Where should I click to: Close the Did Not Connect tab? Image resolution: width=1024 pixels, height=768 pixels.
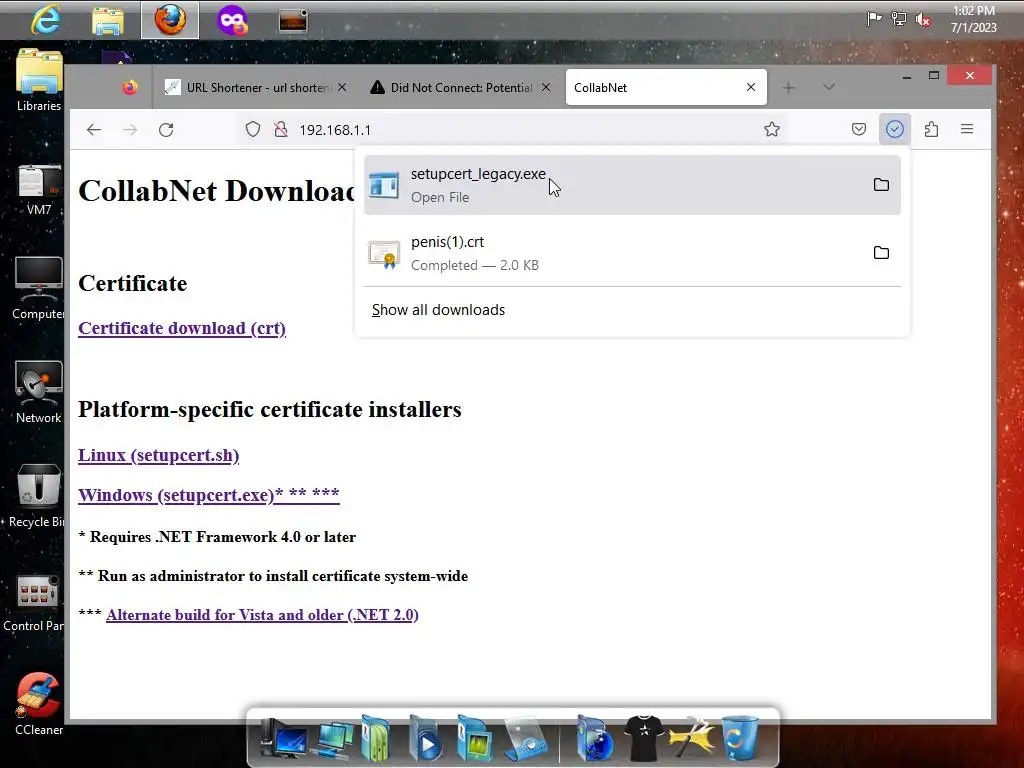pyautogui.click(x=546, y=88)
